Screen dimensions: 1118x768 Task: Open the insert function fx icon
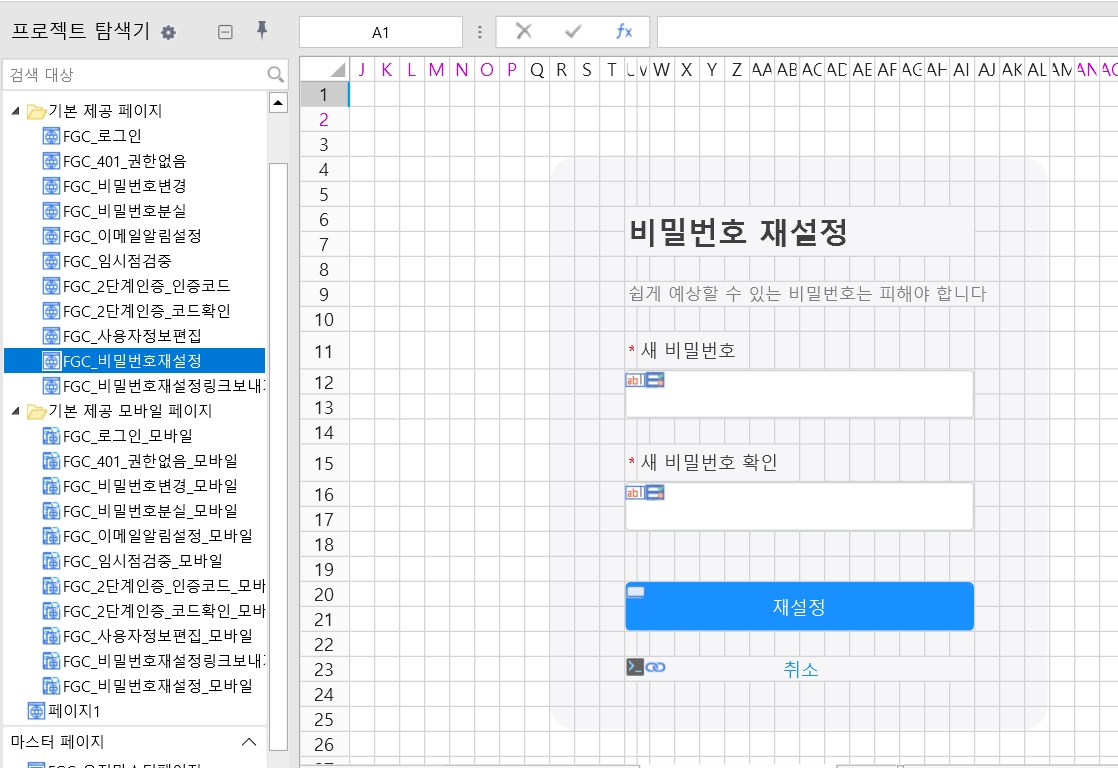pyautogui.click(x=624, y=32)
